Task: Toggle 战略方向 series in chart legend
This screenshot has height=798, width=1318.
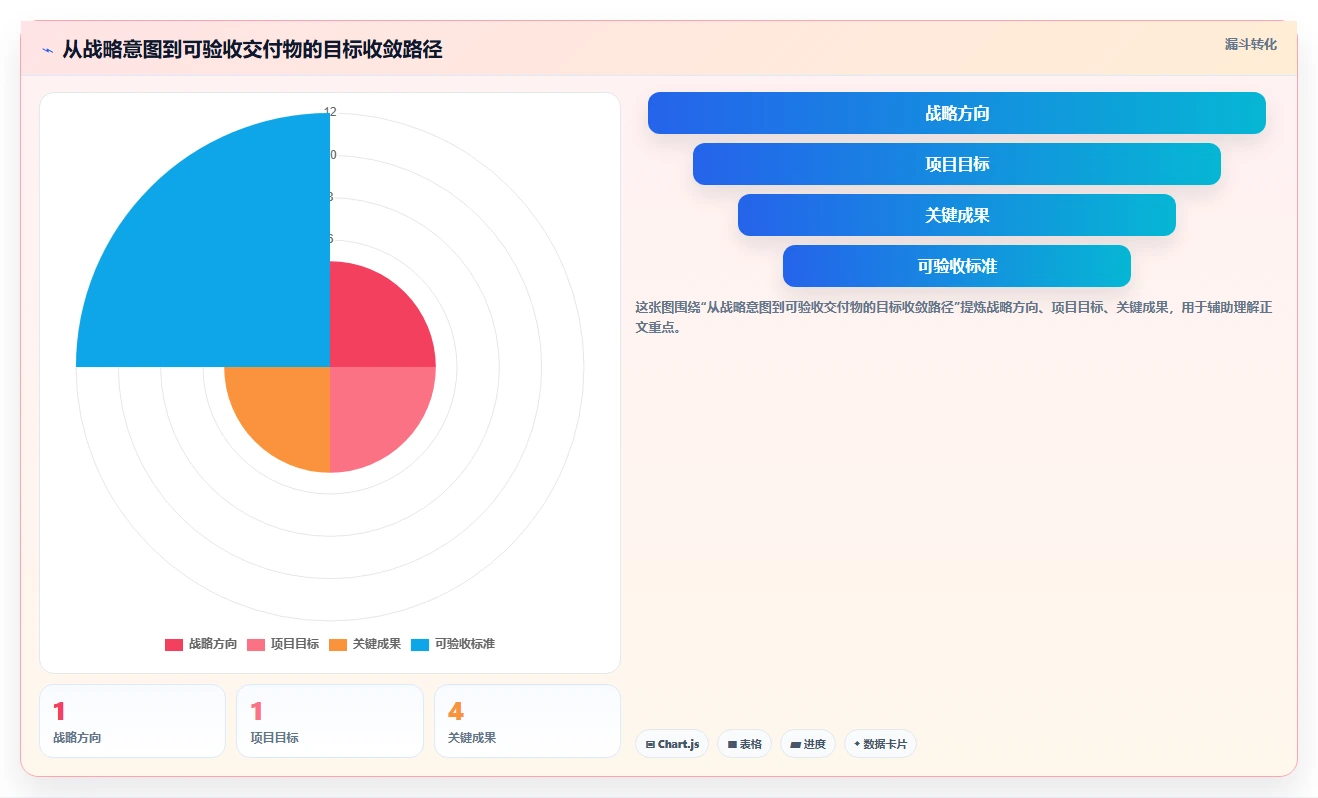Action: [201, 644]
